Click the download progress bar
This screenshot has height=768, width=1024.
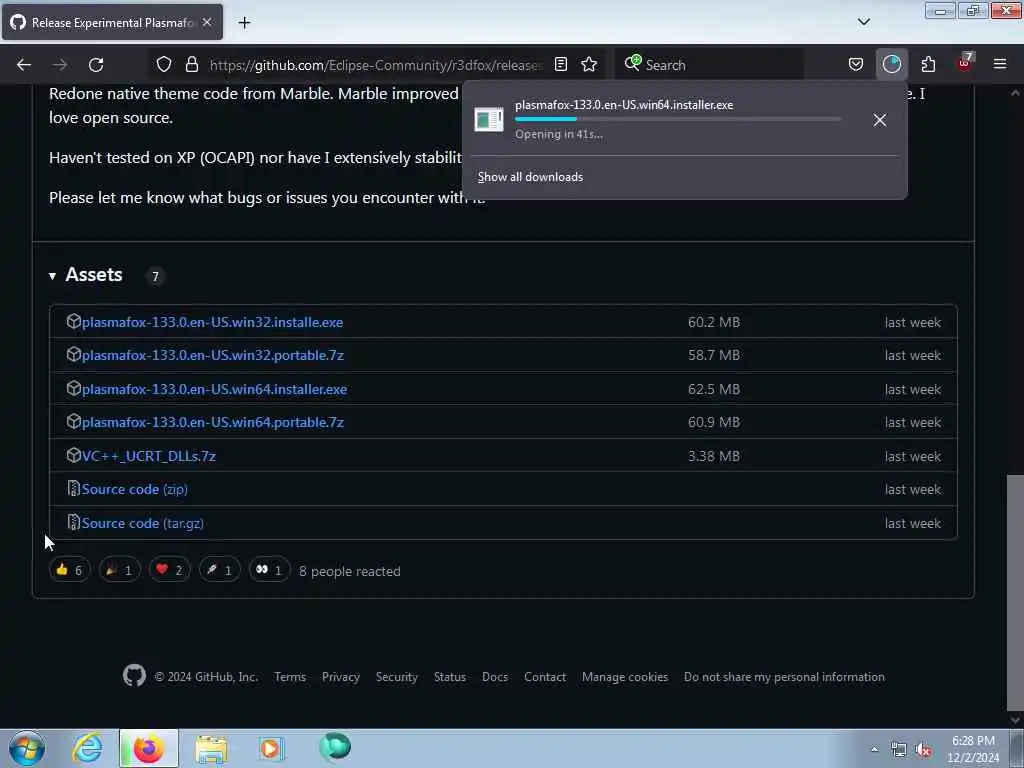click(x=677, y=119)
